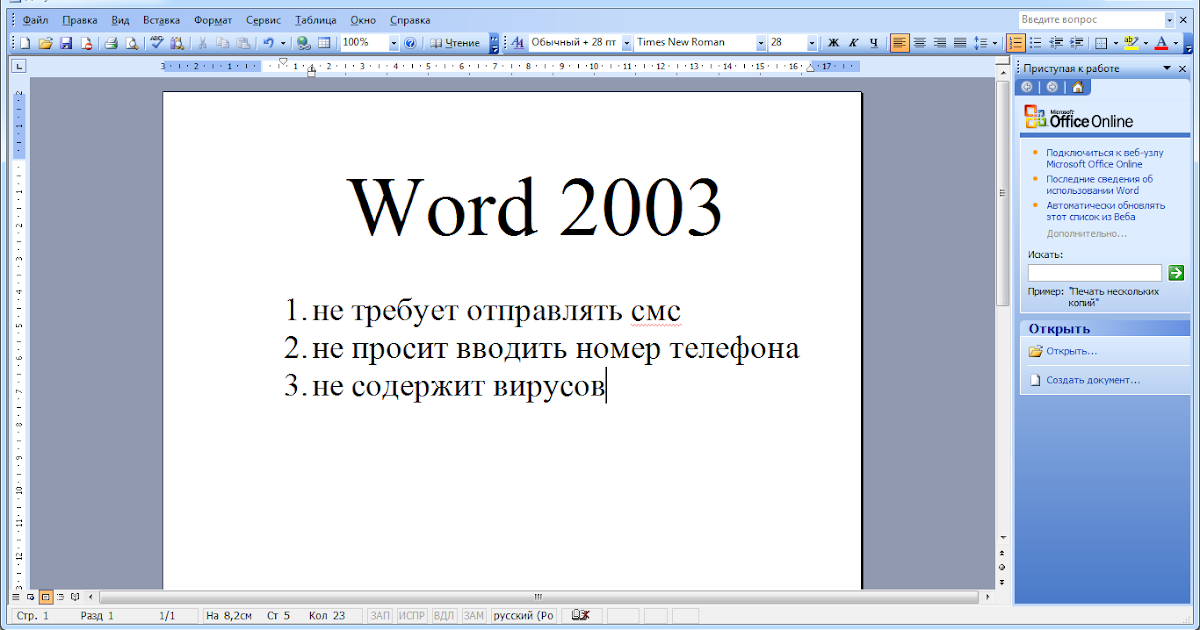Open Word Help via the question mark icon

click(x=410, y=43)
